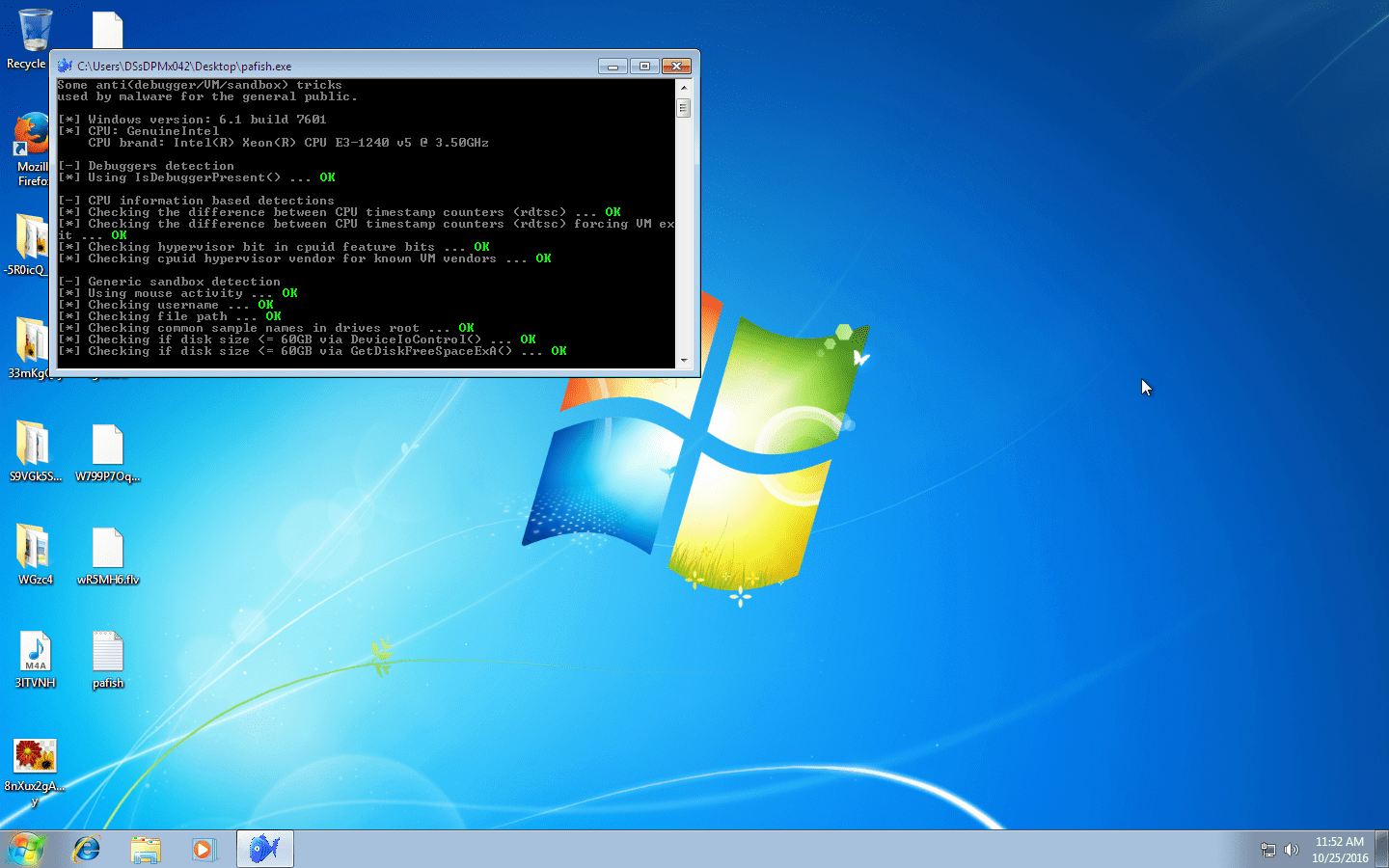Click the console scrollbar down arrow
The width and height of the screenshot is (1389, 868).
(x=684, y=361)
